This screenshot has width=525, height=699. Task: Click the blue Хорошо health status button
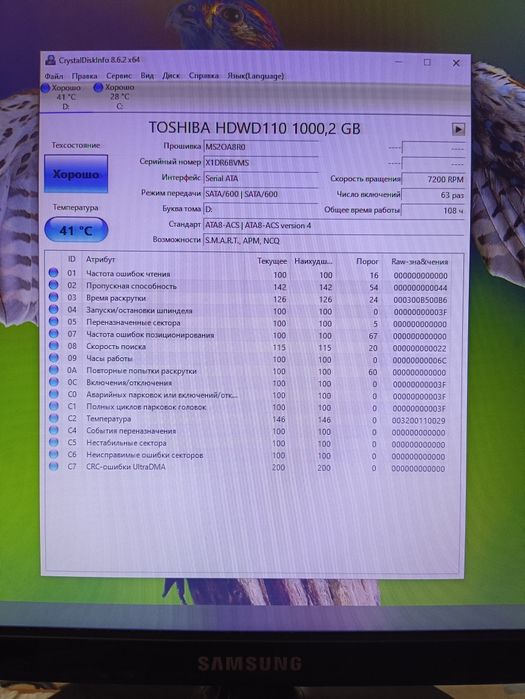pyautogui.click(x=76, y=174)
